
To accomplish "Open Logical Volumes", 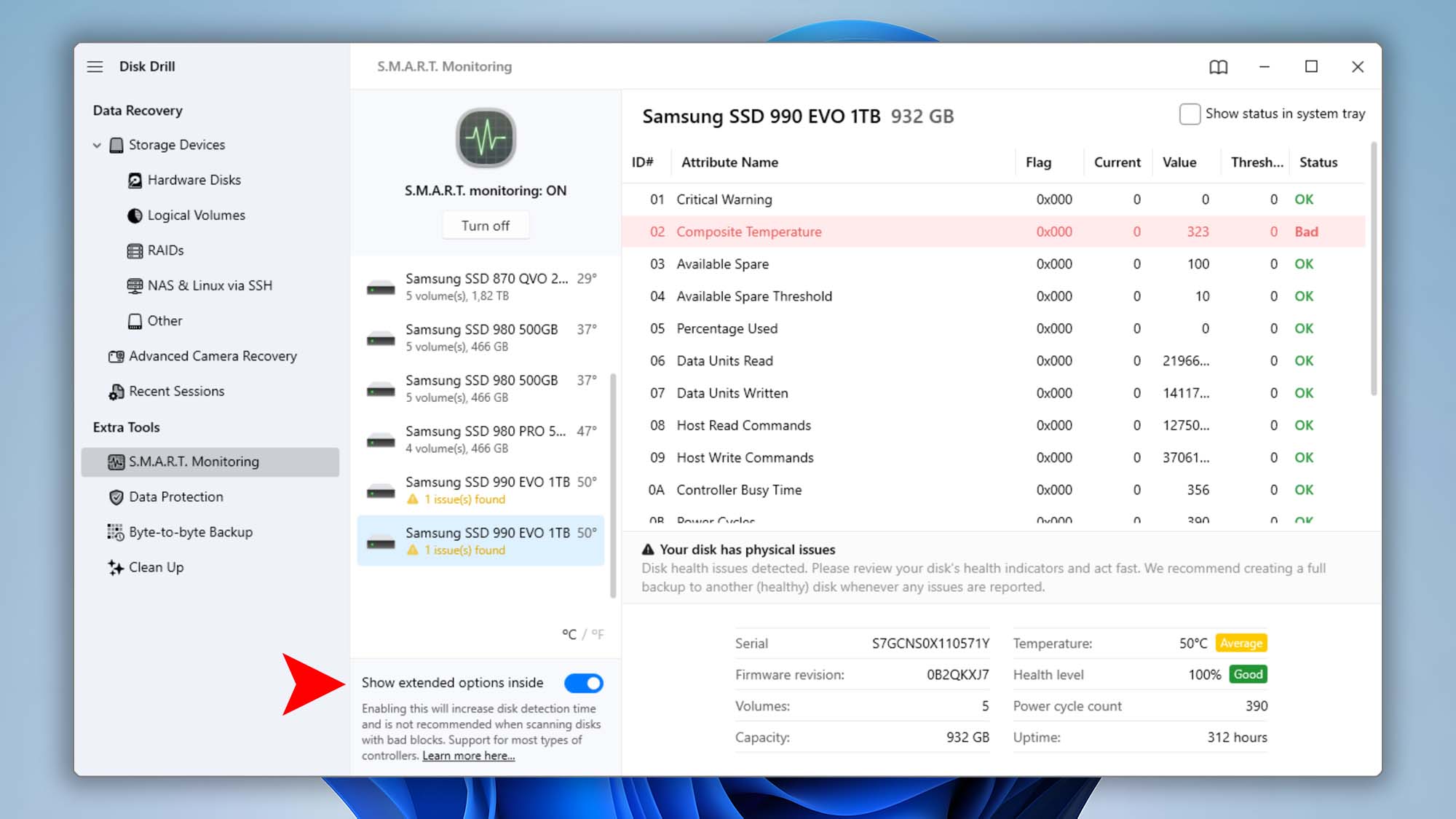I will (195, 215).
